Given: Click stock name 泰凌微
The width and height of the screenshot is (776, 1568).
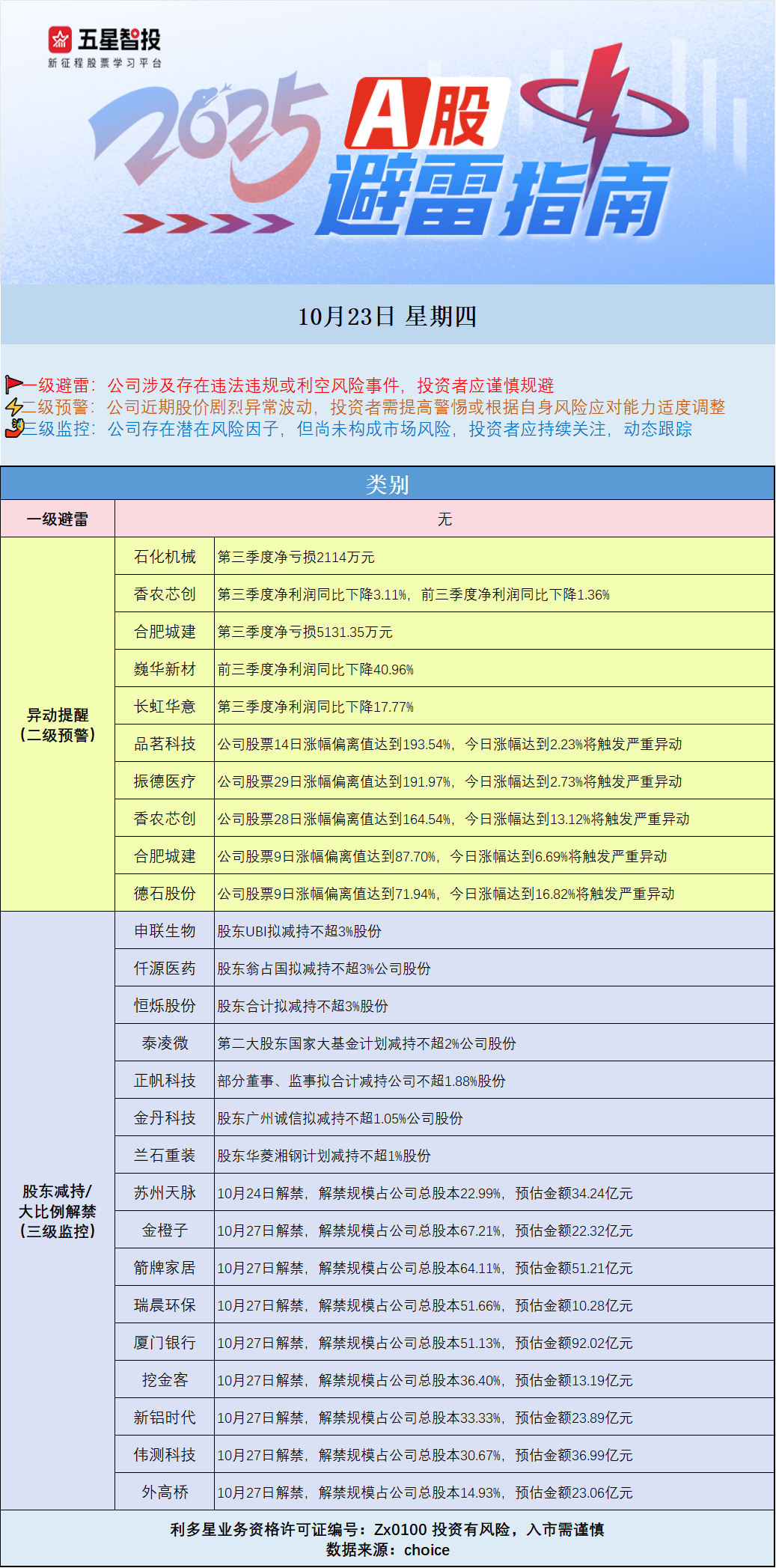Looking at the screenshot, I should (165, 1043).
